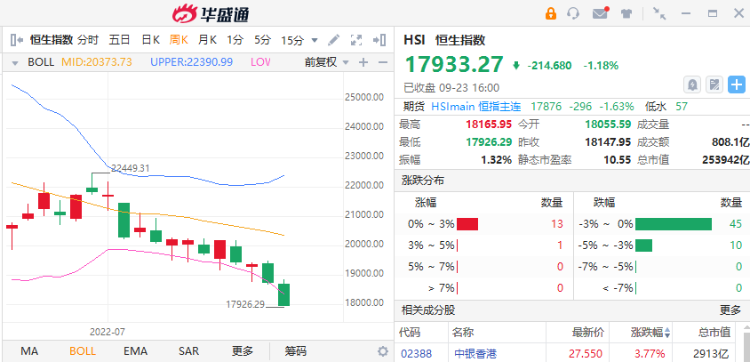
Task: Expand the 15分 timeframe dropdown arrow
Action: click(x=314, y=40)
